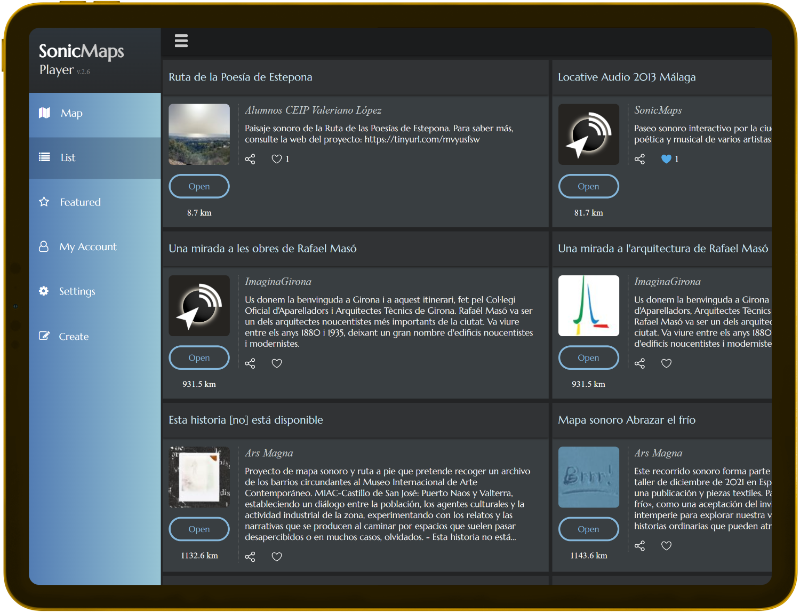Click Brrr! thumbnail of Abrazar el frío

(588, 477)
